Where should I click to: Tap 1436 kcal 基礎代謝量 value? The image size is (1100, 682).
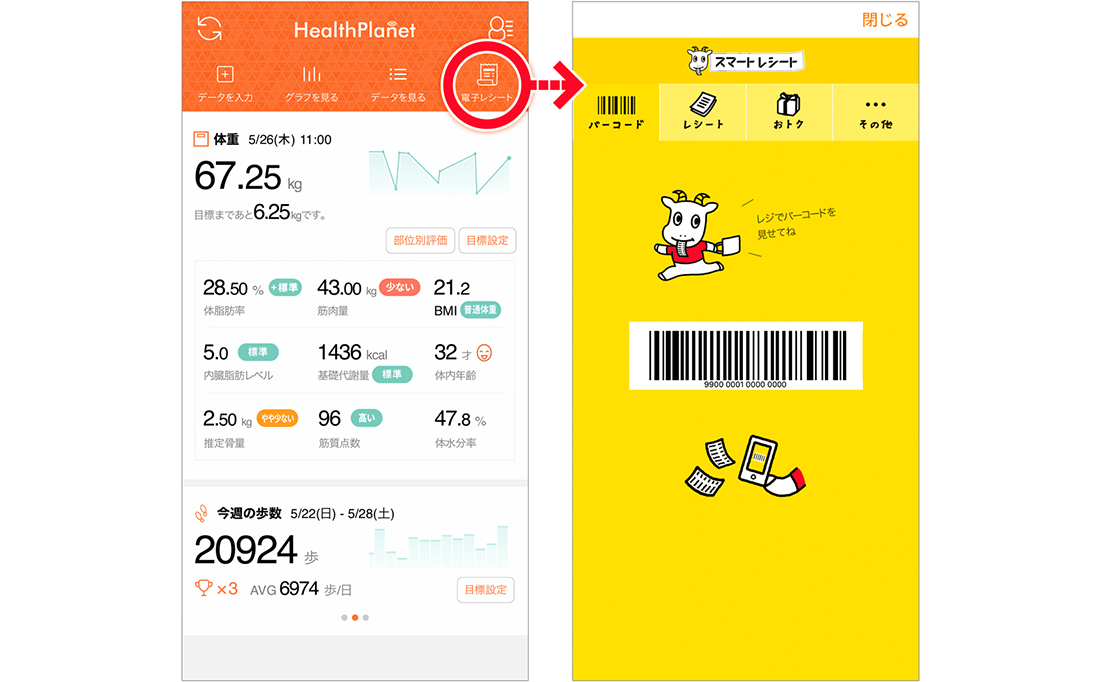click(x=352, y=353)
